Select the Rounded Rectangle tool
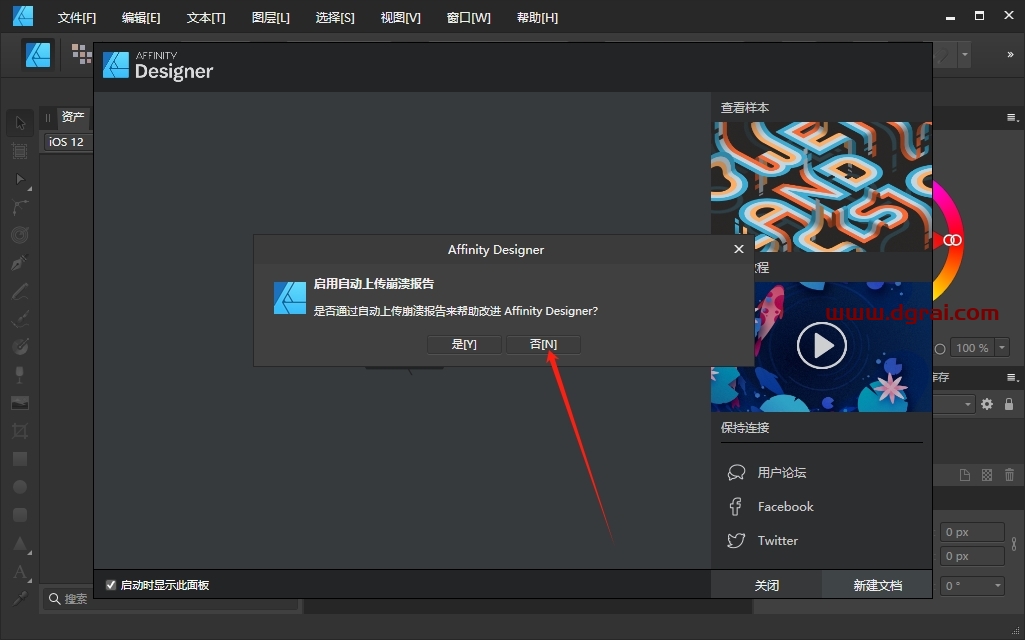1025x640 pixels. click(20, 515)
